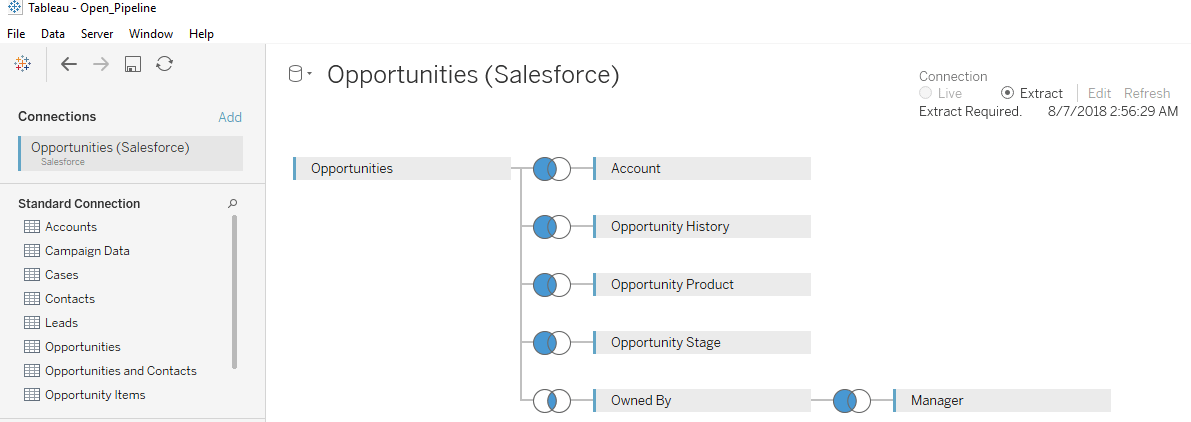Open the Help menu
The image size is (1191, 422).
coord(201,34)
